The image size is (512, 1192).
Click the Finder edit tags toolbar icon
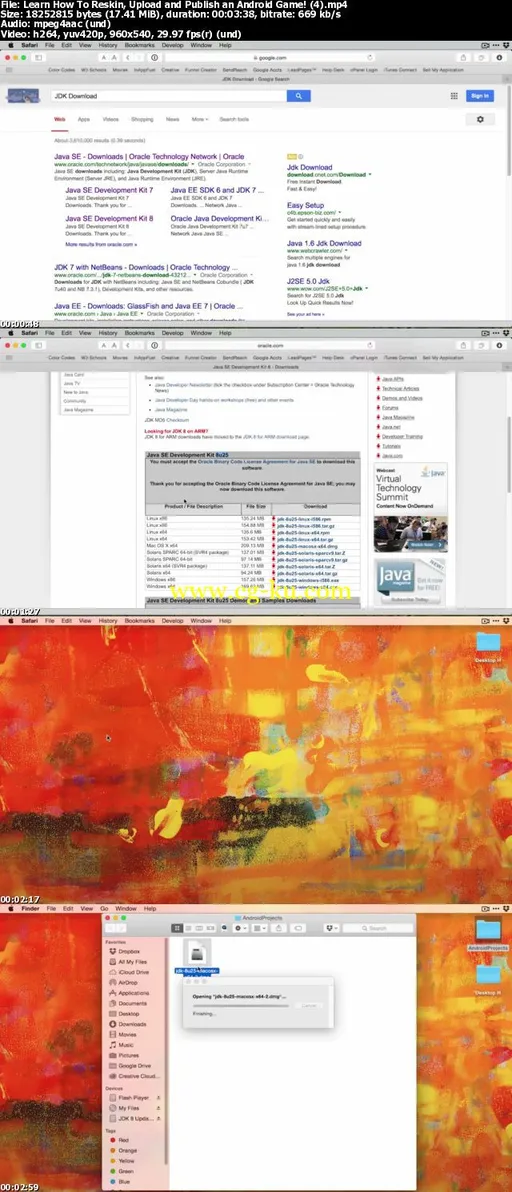pos(298,928)
